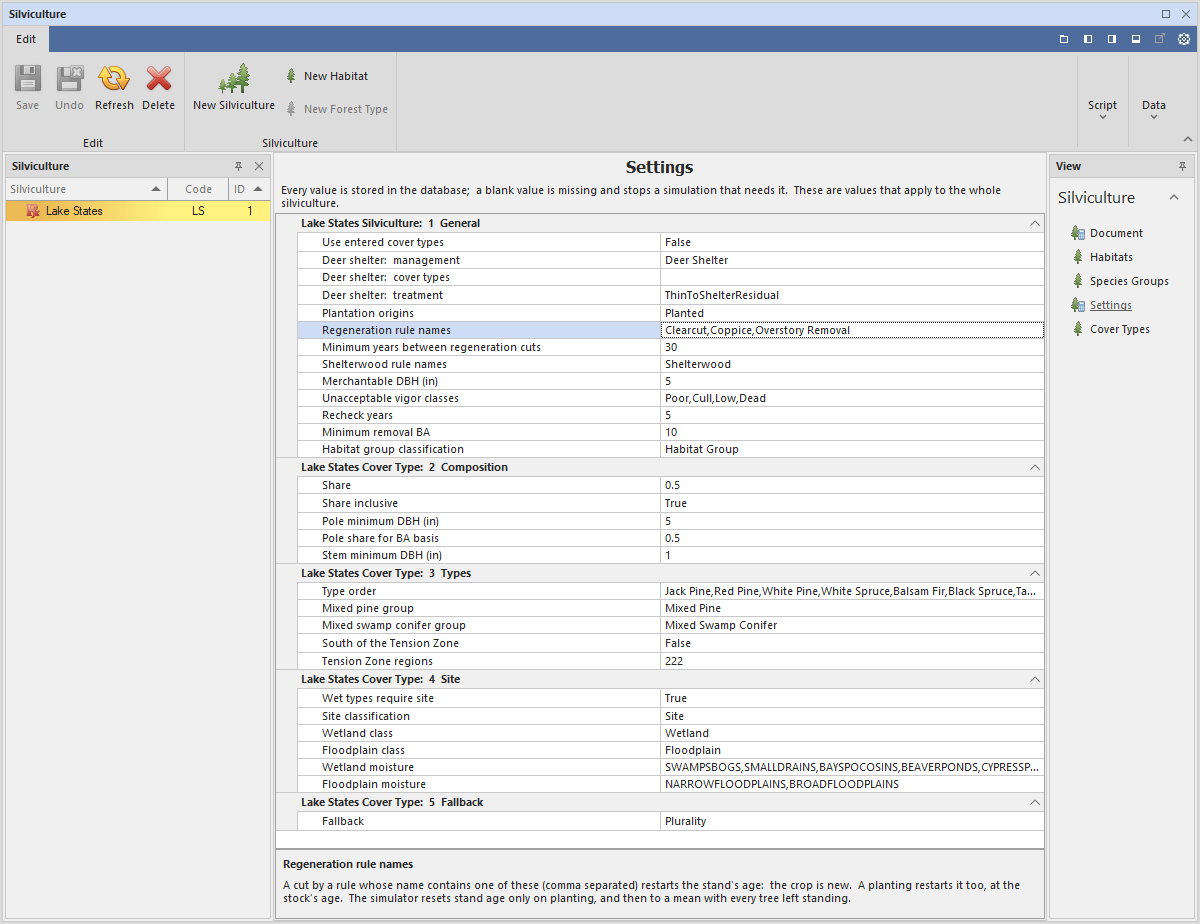Open the Species Groups link
The width and height of the screenshot is (1200, 924).
click(1129, 281)
